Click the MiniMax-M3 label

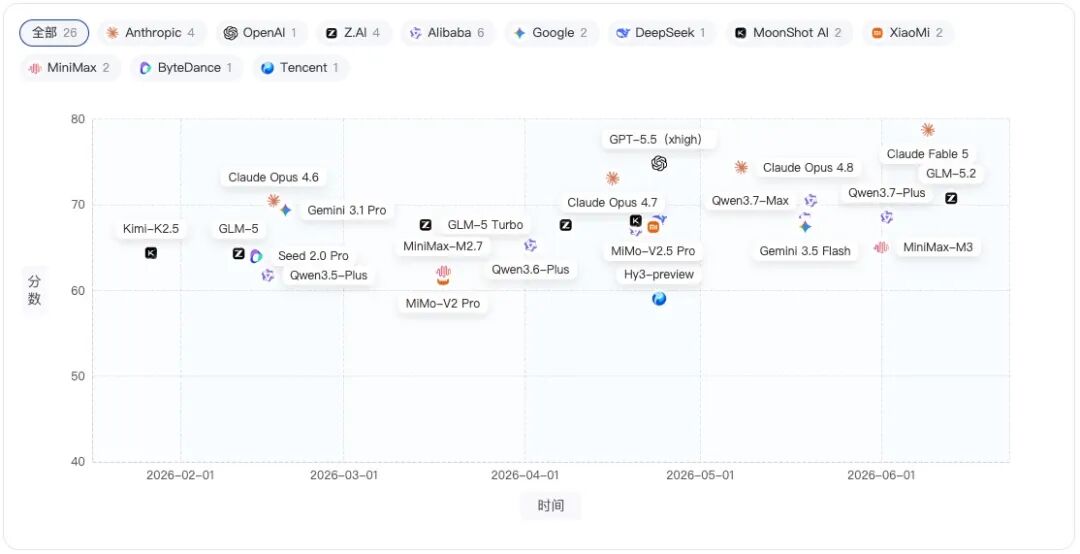(x=938, y=247)
